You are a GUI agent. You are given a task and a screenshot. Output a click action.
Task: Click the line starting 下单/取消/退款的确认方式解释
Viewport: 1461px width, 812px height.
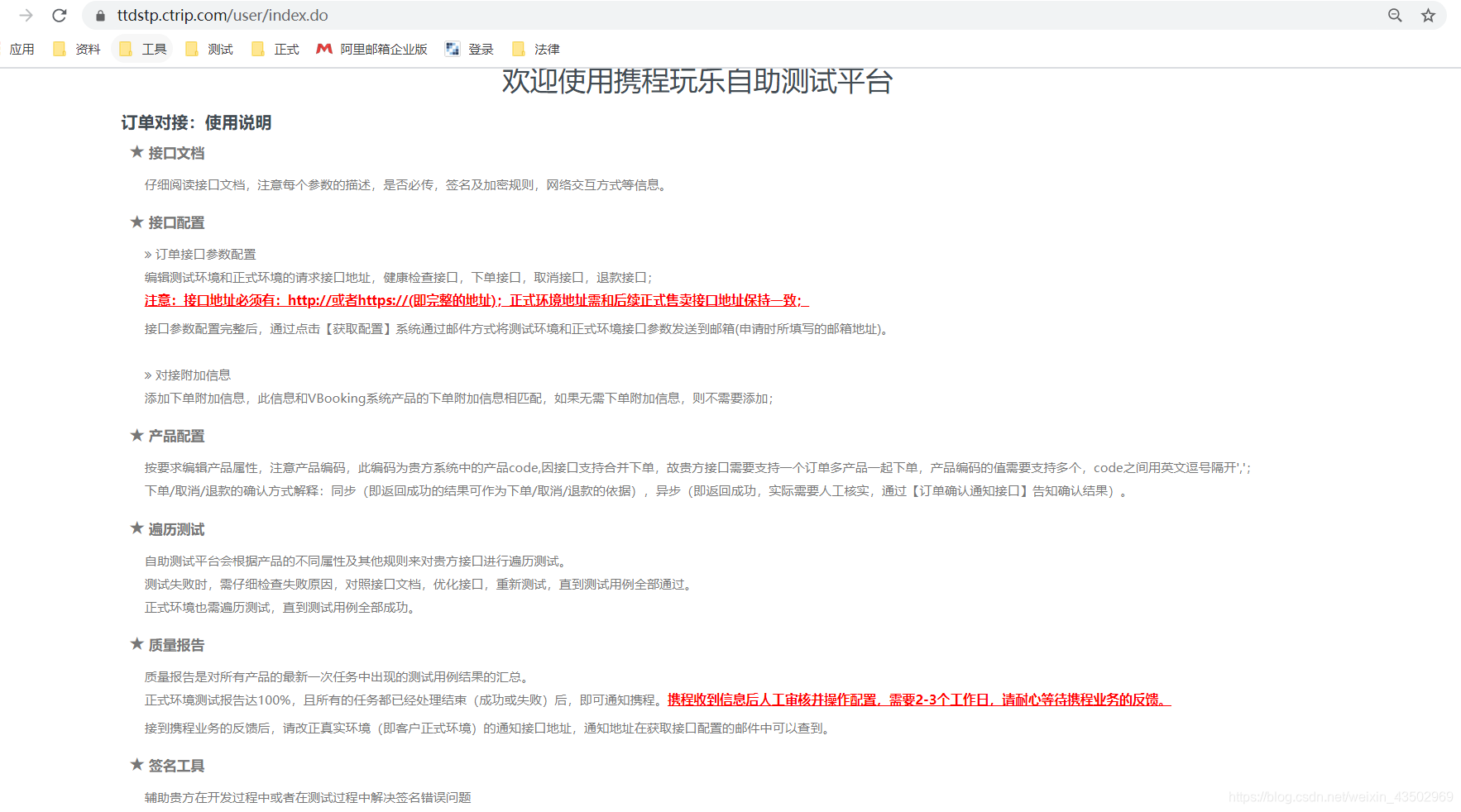coord(636,490)
